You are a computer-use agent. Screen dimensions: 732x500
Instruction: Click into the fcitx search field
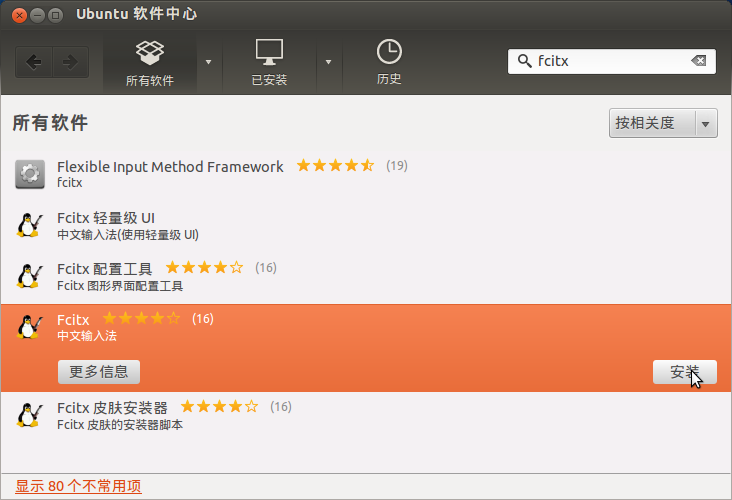(x=612, y=61)
